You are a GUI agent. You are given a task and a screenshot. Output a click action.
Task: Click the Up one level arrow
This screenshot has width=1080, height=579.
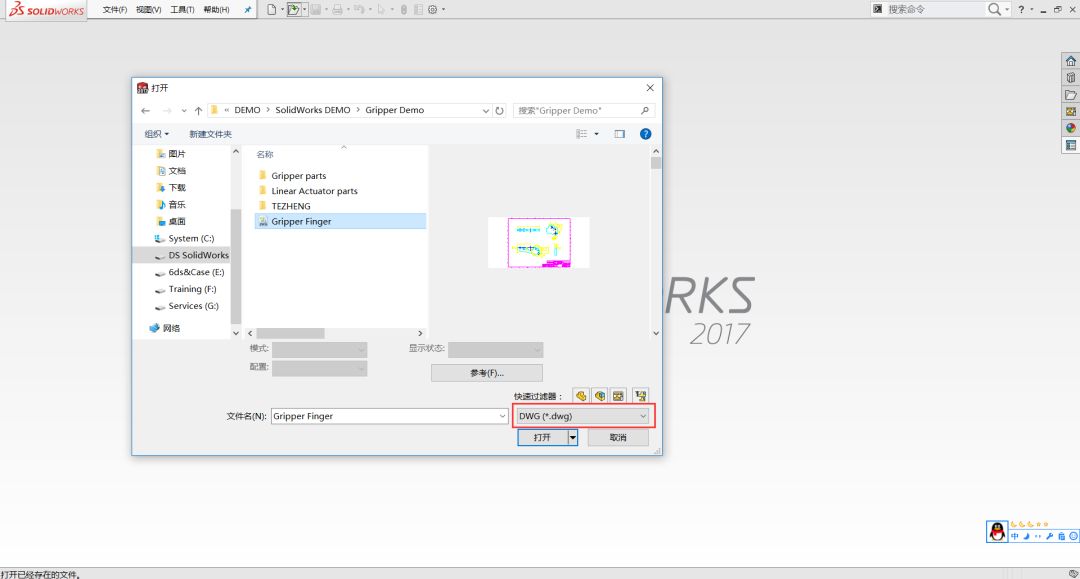198,111
